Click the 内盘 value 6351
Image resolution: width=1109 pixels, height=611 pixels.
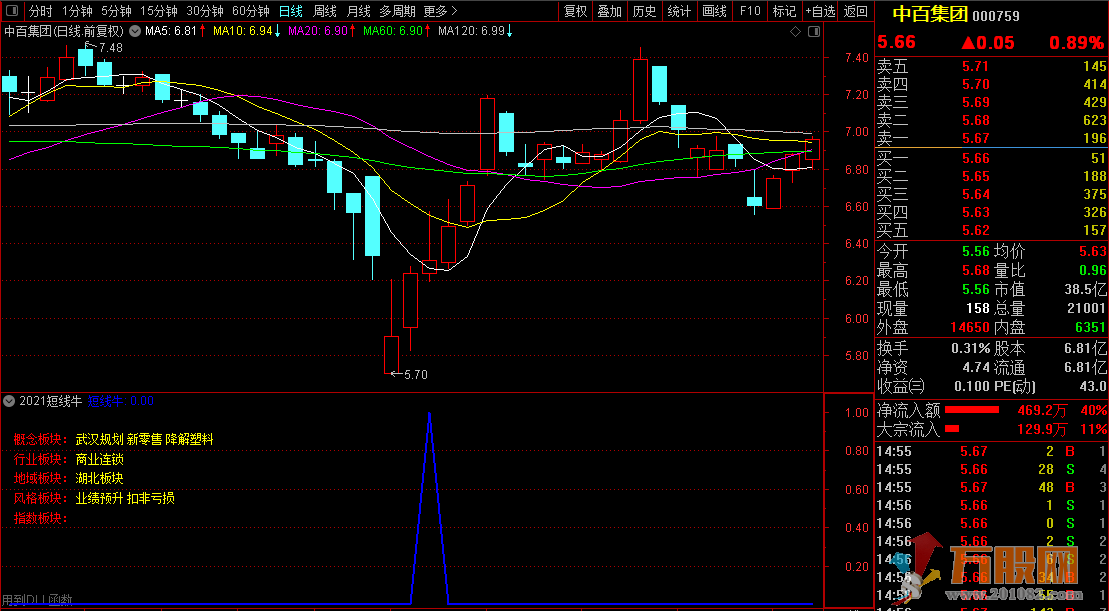pyautogui.click(x=1090, y=327)
